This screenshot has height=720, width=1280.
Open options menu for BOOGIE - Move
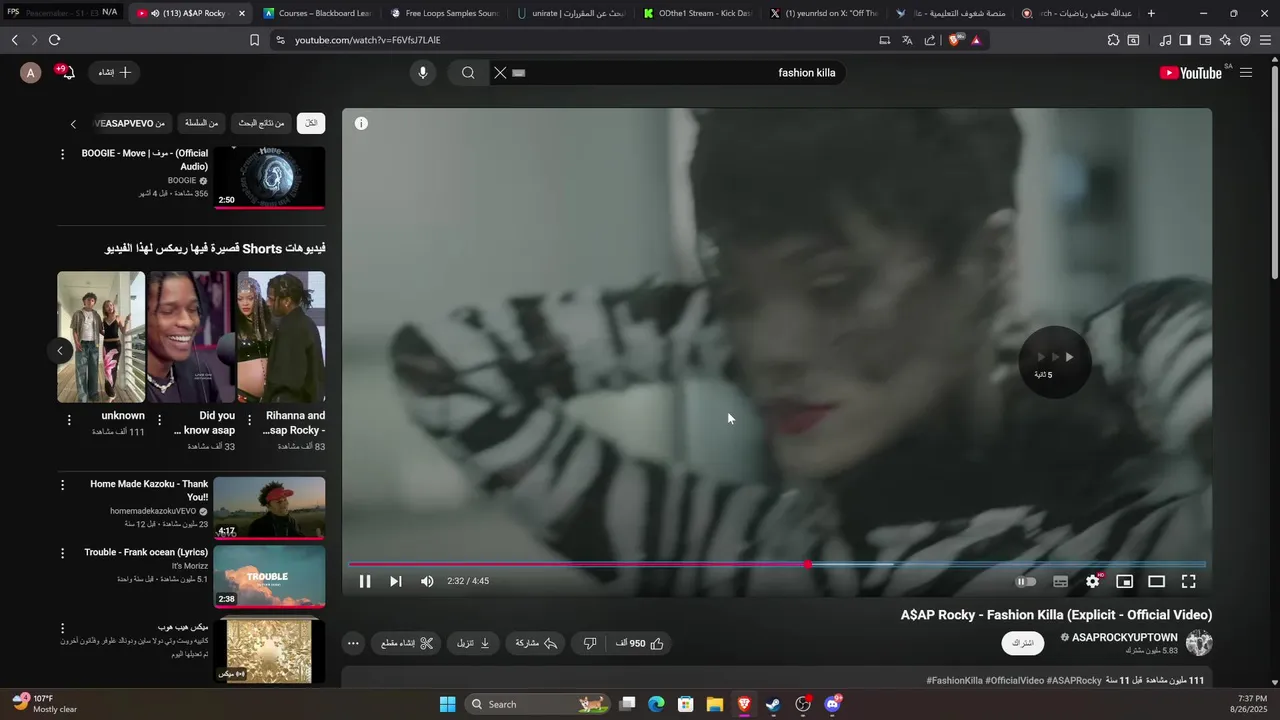point(62,154)
